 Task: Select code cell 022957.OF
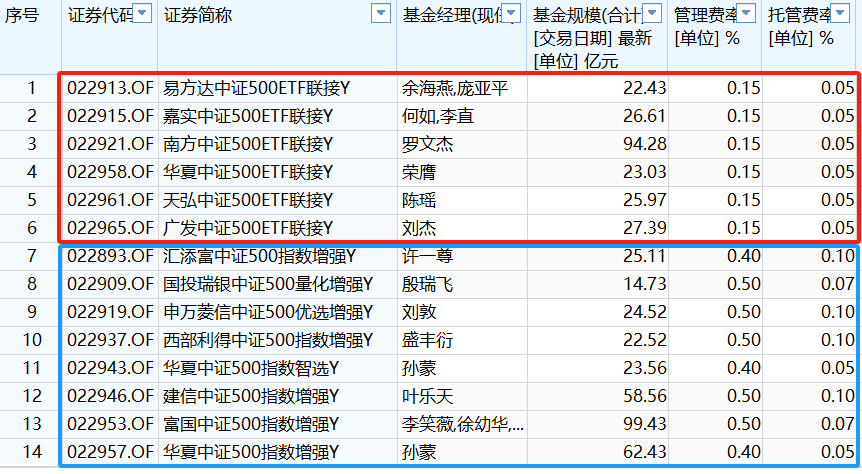pos(110,453)
